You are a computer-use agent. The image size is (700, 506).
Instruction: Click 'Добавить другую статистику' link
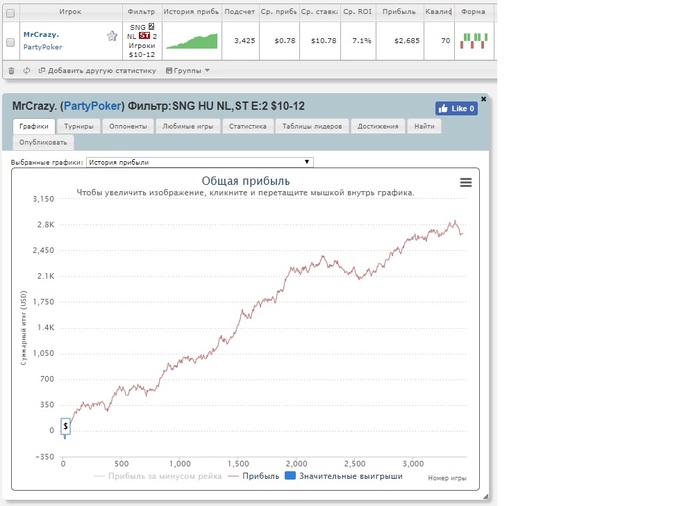tap(98, 71)
